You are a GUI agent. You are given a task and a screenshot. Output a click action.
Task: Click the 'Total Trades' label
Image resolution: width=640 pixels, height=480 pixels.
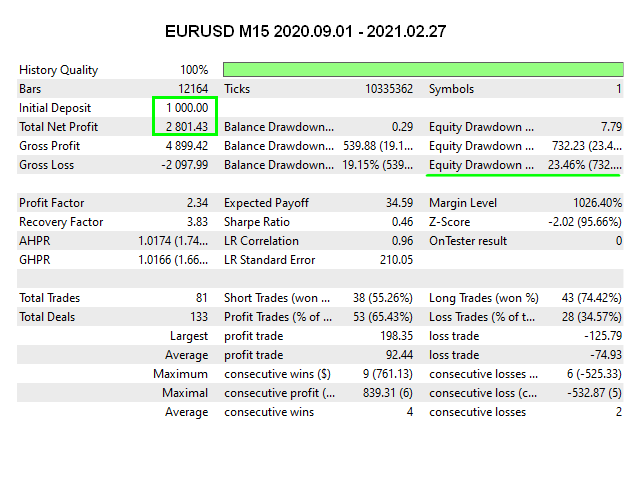tap(49, 298)
